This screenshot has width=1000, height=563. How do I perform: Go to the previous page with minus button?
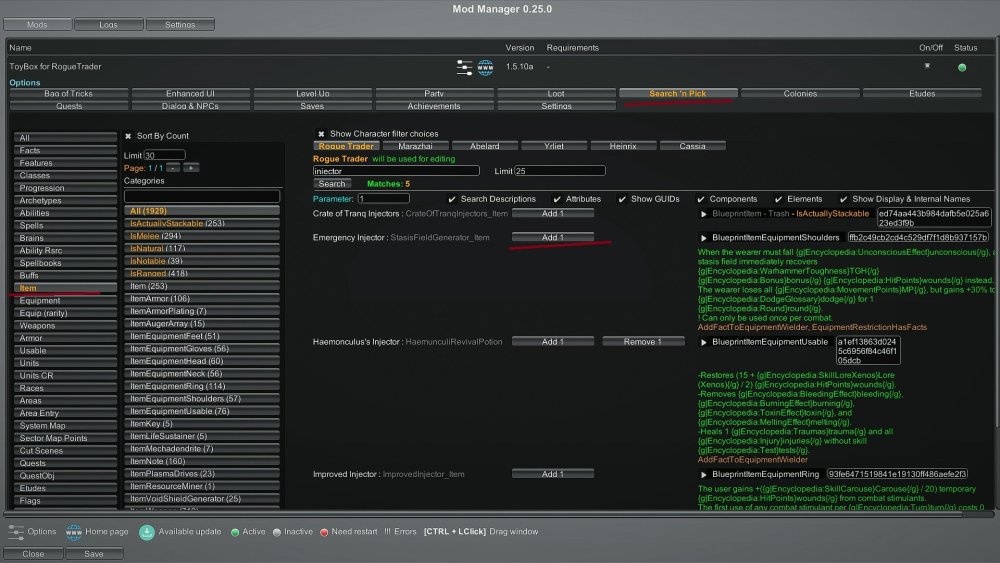[x=172, y=168]
